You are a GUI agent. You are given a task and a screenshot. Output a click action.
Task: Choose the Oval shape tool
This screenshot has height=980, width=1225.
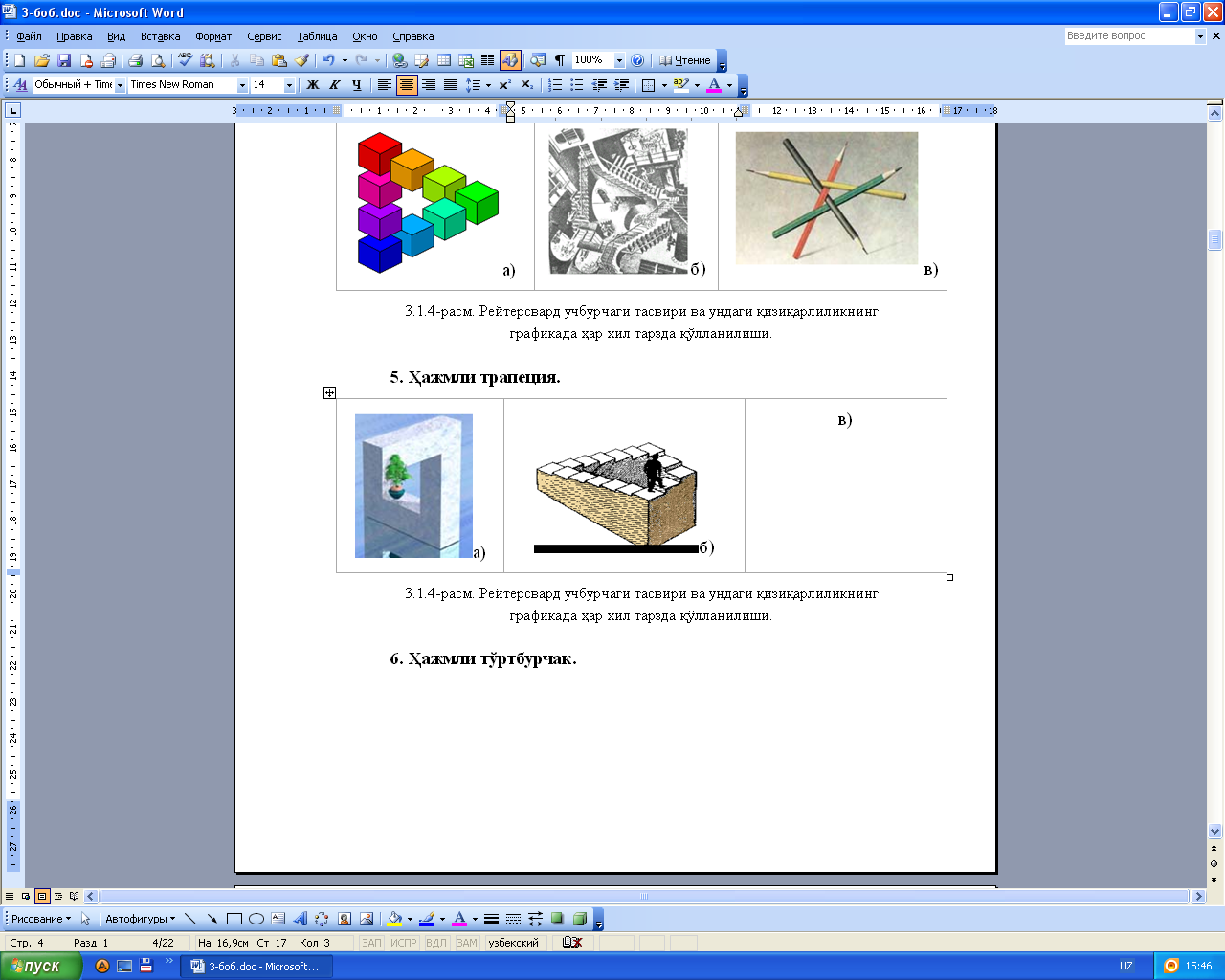256,919
